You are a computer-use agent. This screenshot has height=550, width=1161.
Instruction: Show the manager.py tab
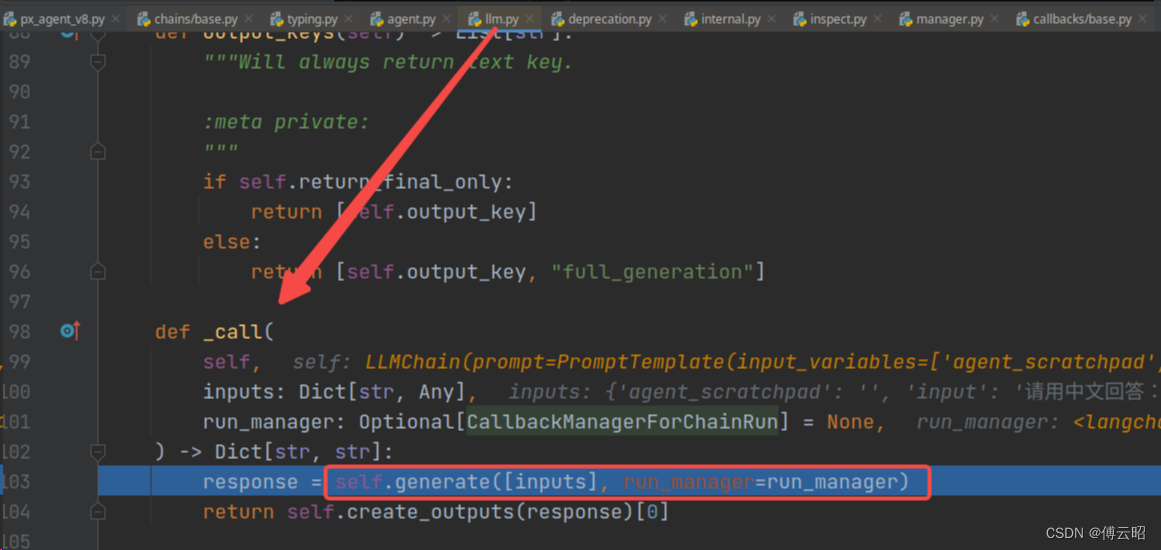point(948,19)
